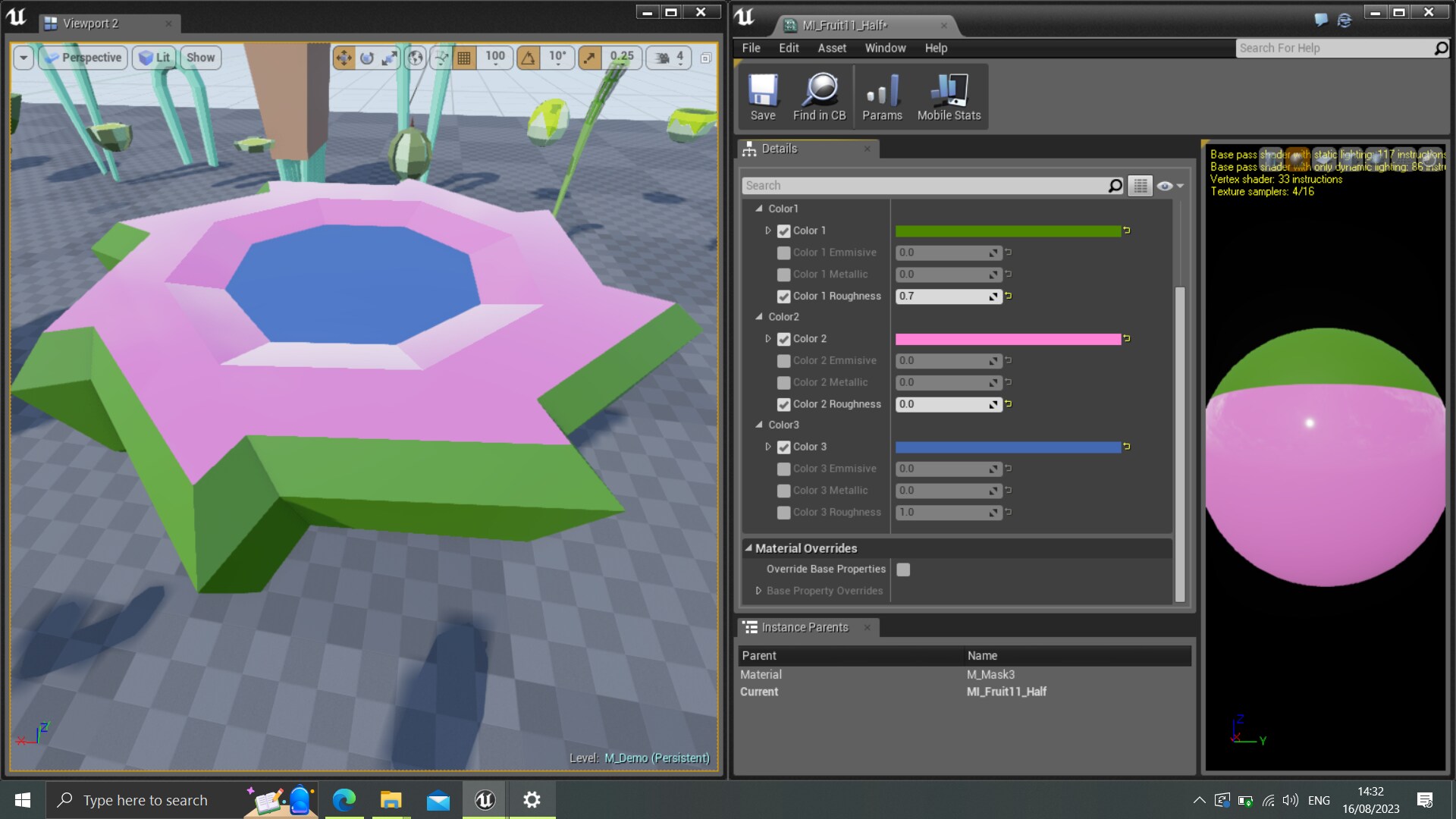Save the material instance asset
Viewport: 1456px width, 819px height.
click(x=763, y=95)
